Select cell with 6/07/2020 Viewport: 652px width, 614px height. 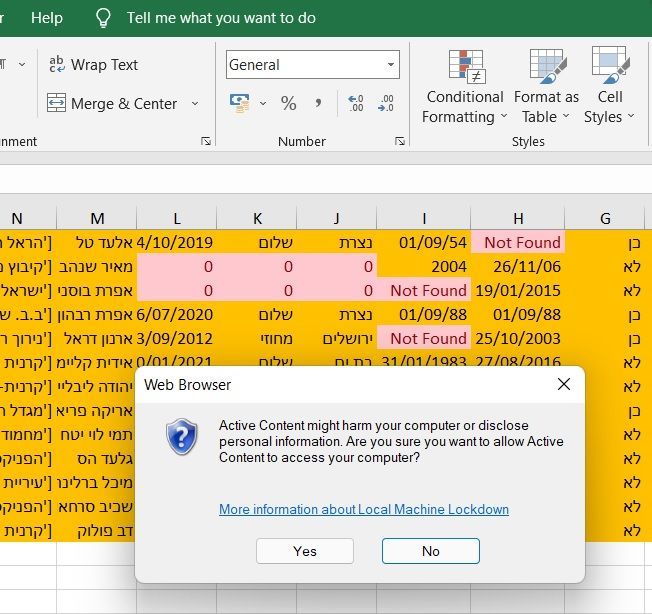(177, 314)
